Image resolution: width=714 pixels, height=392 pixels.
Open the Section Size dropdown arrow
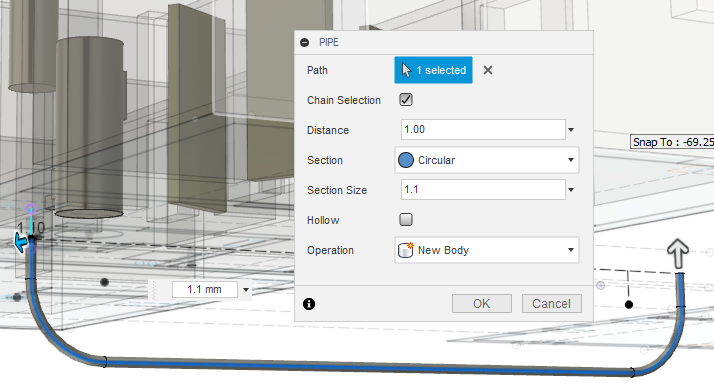(x=571, y=190)
